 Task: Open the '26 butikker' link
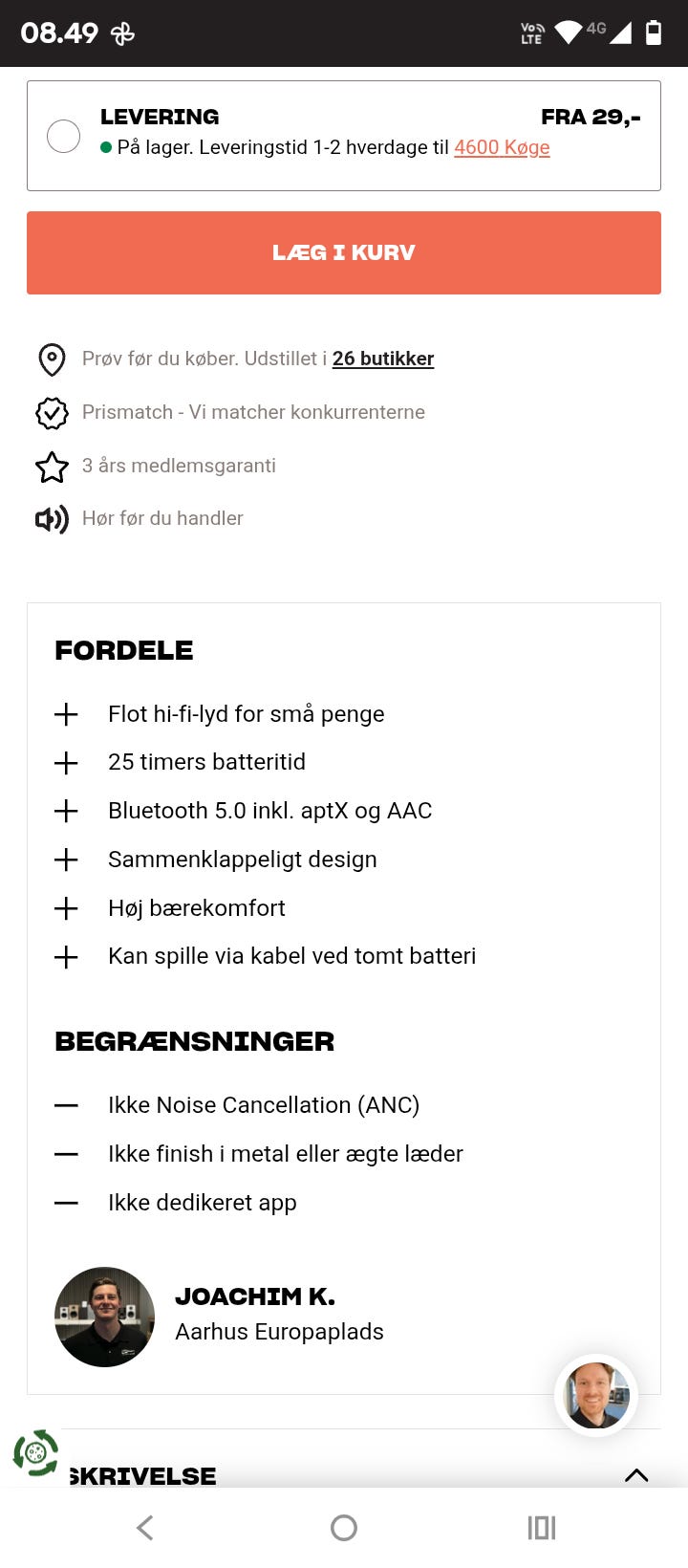(x=383, y=359)
